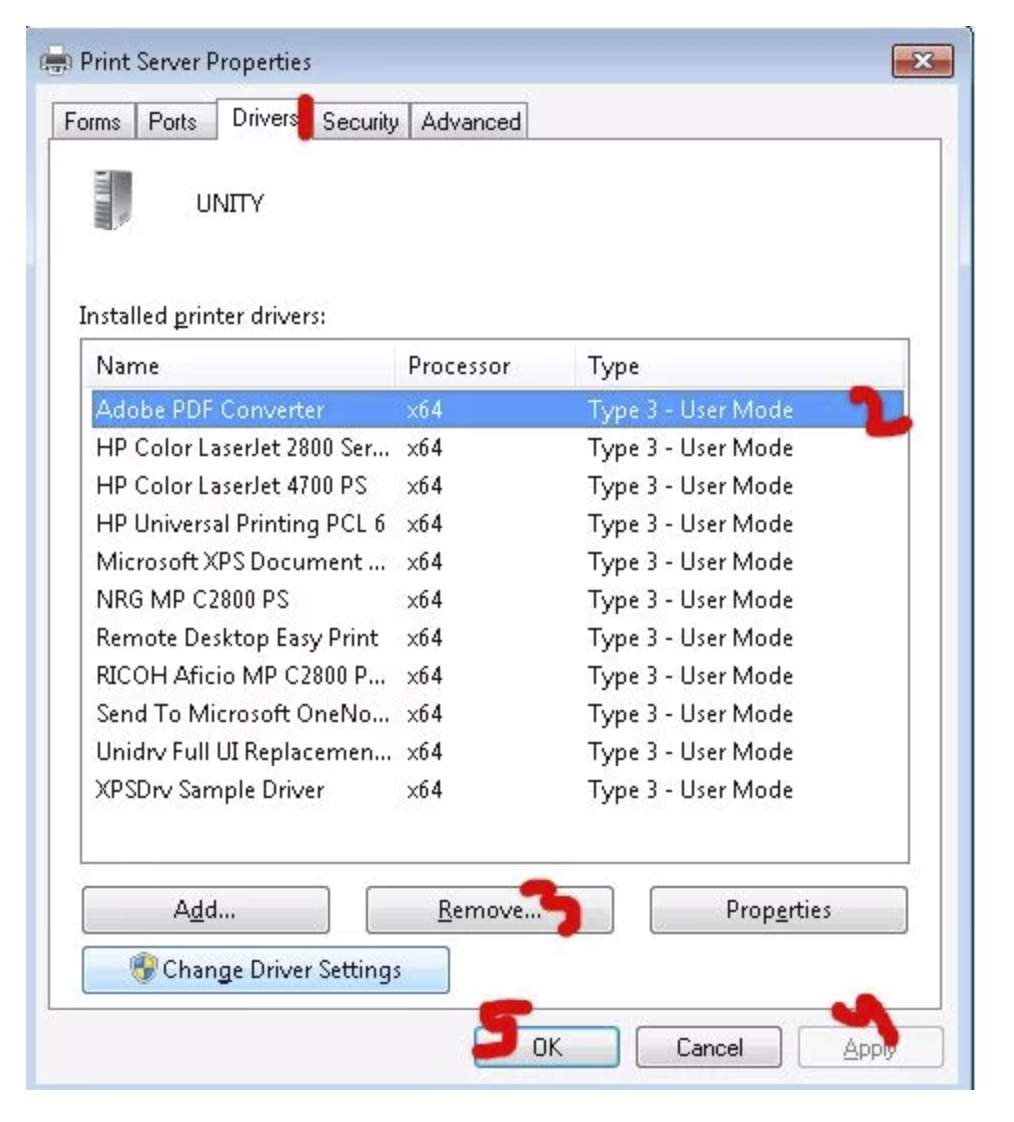The width and height of the screenshot is (1014, 1122).
Task: Open the Forms tab
Action: point(93,121)
